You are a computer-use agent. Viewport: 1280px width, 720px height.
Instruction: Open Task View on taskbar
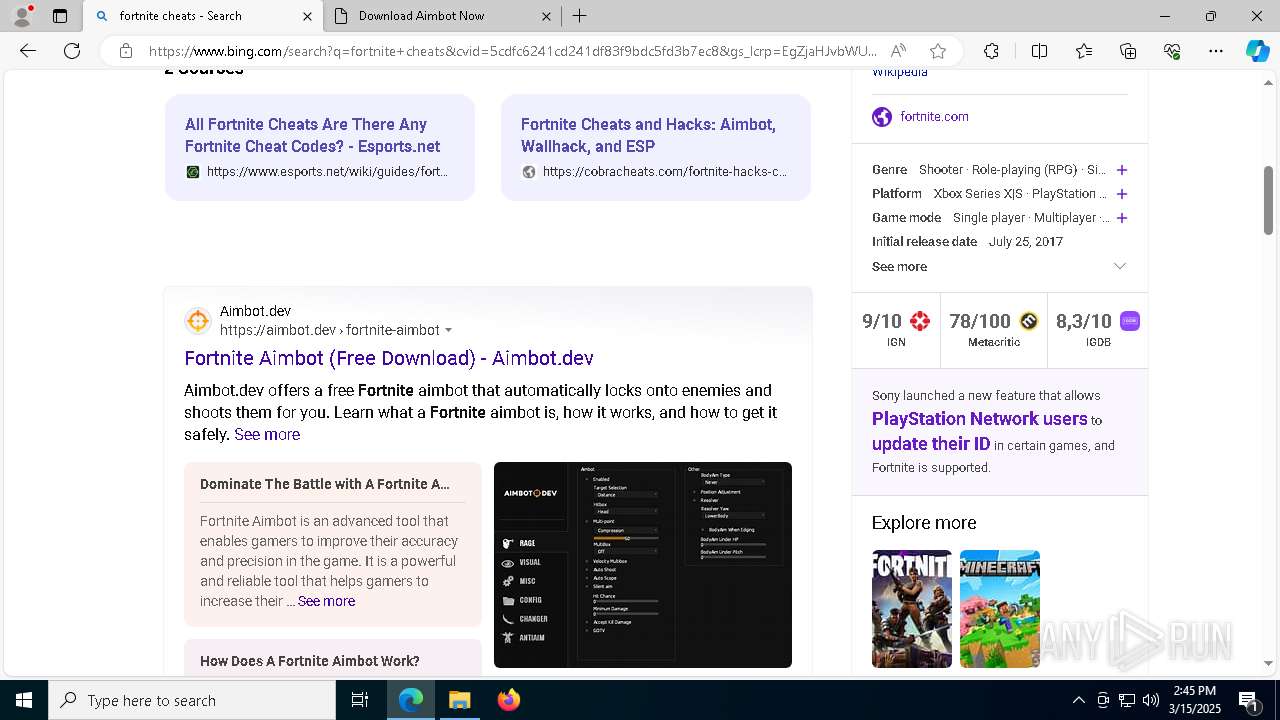click(x=360, y=700)
